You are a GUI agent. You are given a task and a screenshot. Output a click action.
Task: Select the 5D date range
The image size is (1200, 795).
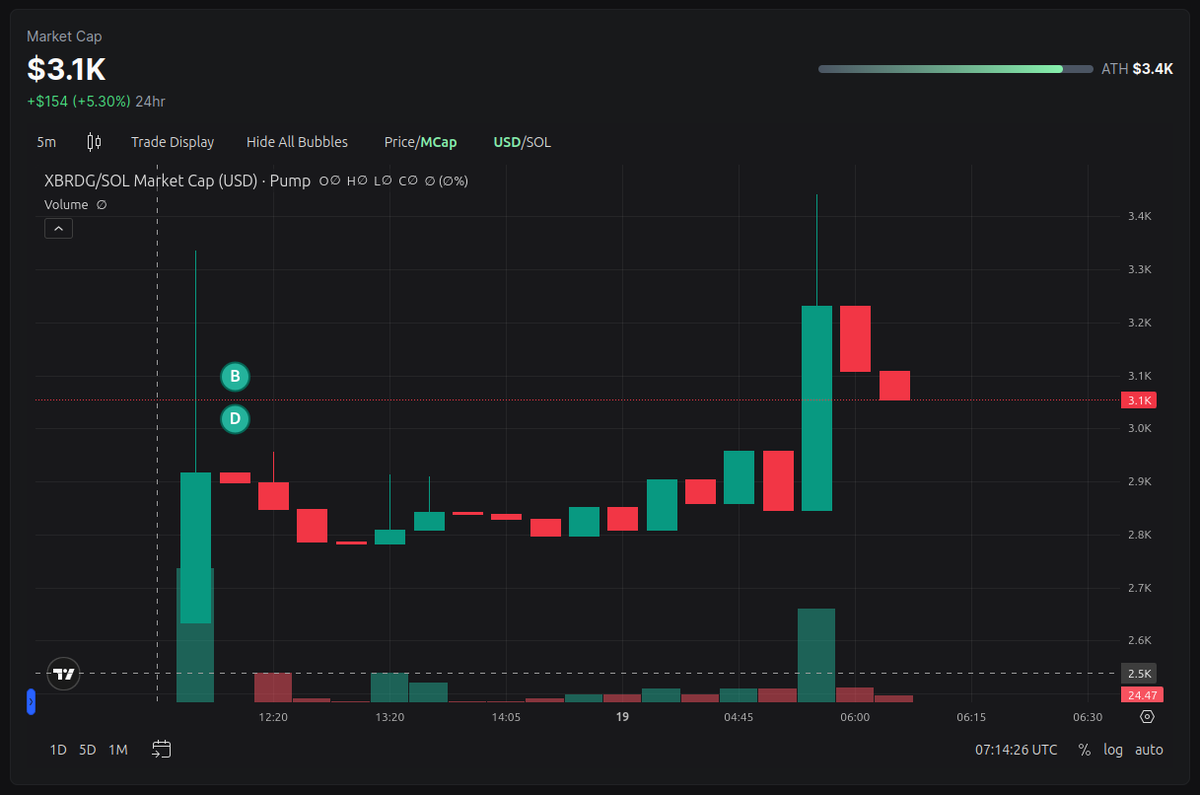(88, 749)
